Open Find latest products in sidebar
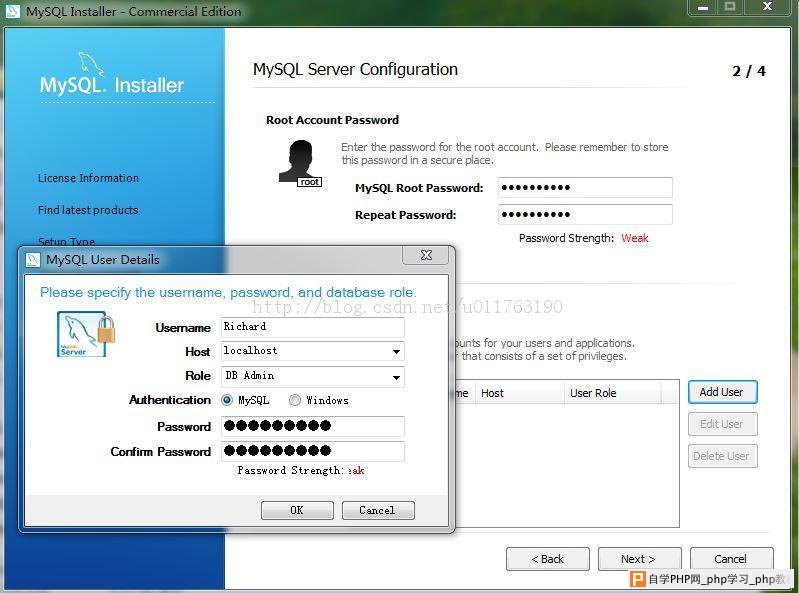Viewport: 799px width, 593px height. (88, 210)
